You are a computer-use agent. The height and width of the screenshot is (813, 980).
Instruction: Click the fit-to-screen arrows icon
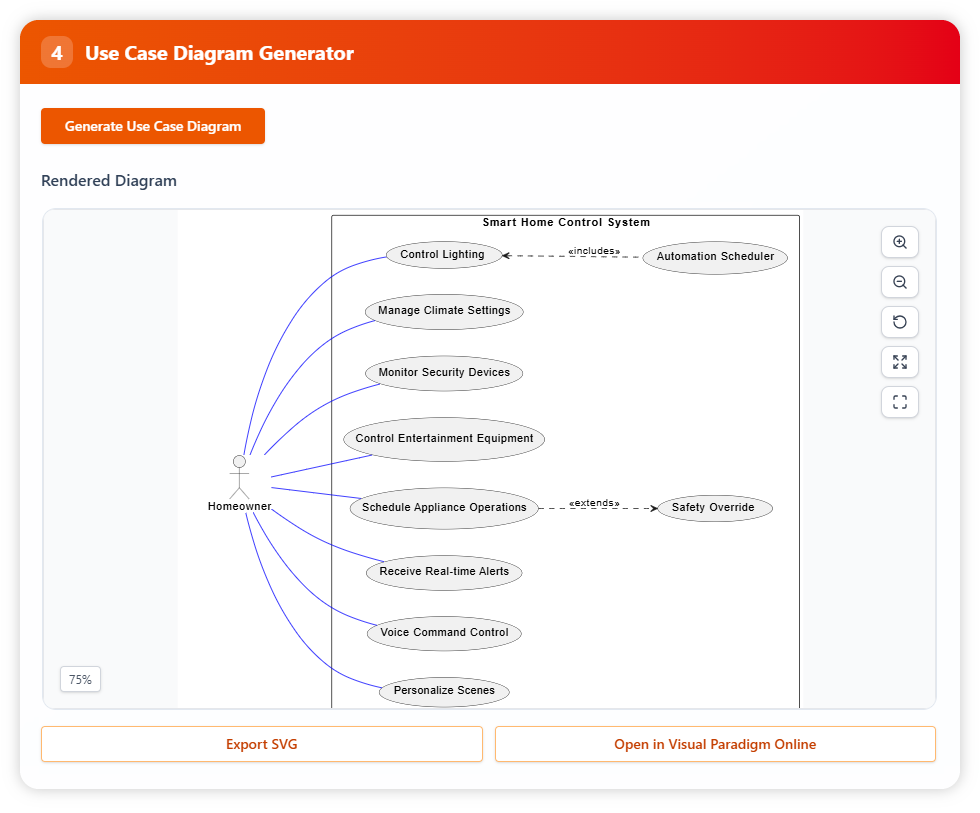tap(899, 362)
